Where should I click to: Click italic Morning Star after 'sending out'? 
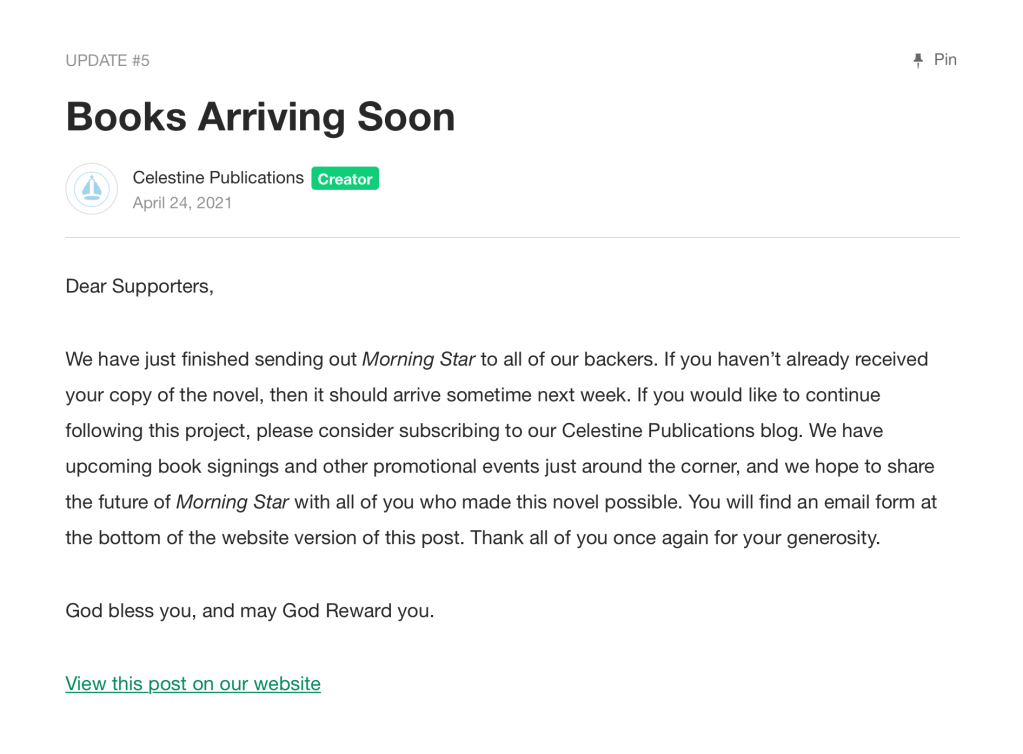(x=418, y=359)
